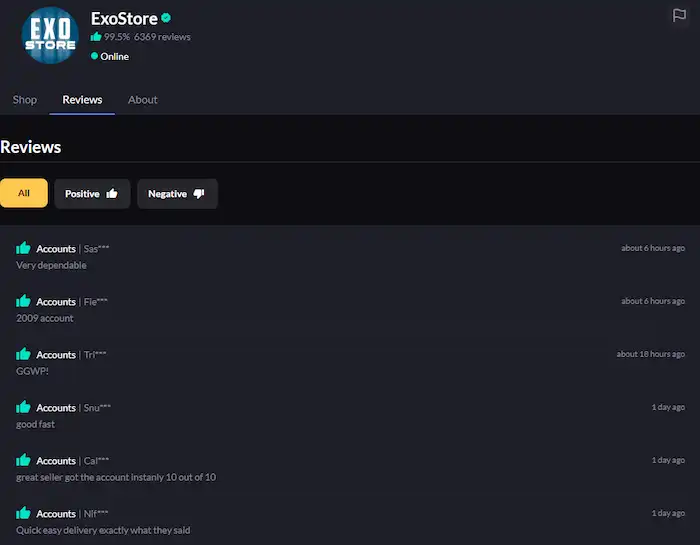
Task: Filter reviews by Negative
Action: pos(177,194)
